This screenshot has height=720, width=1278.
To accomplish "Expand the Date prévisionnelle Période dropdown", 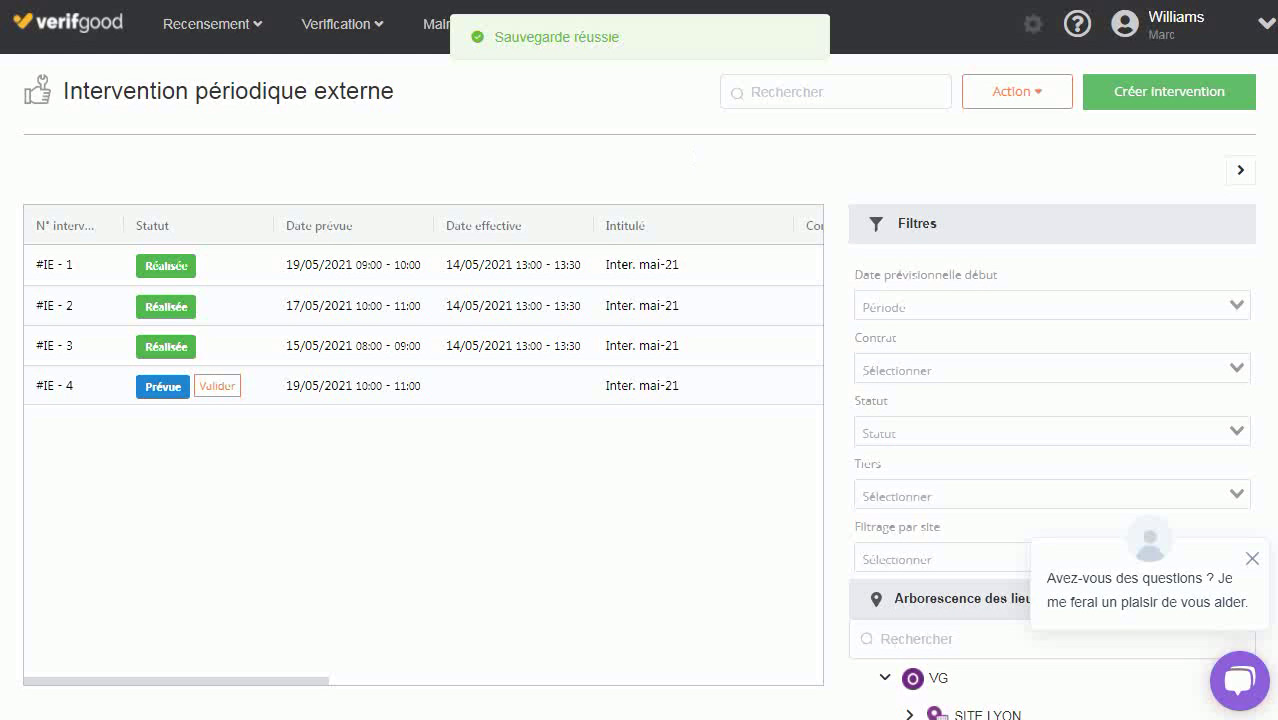I will pyautogui.click(x=1052, y=306).
